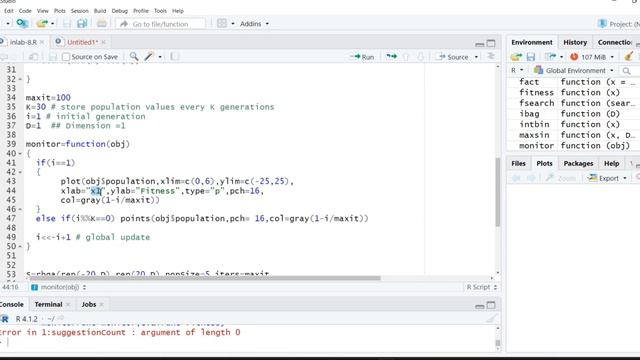Switch to the Files tab
This screenshot has height=360, width=640.
[x=518, y=163]
